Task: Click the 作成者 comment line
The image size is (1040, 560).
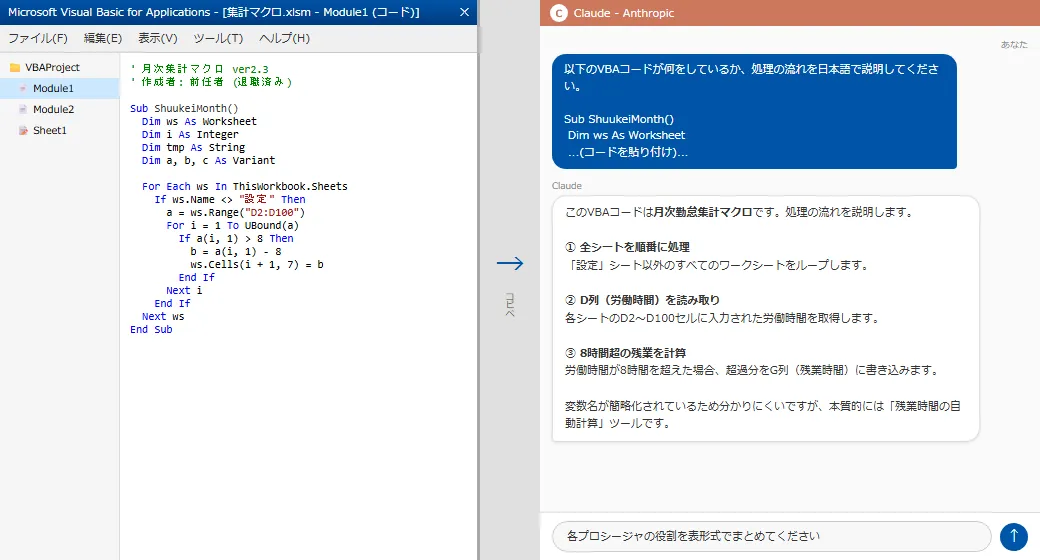Action: pos(211,82)
